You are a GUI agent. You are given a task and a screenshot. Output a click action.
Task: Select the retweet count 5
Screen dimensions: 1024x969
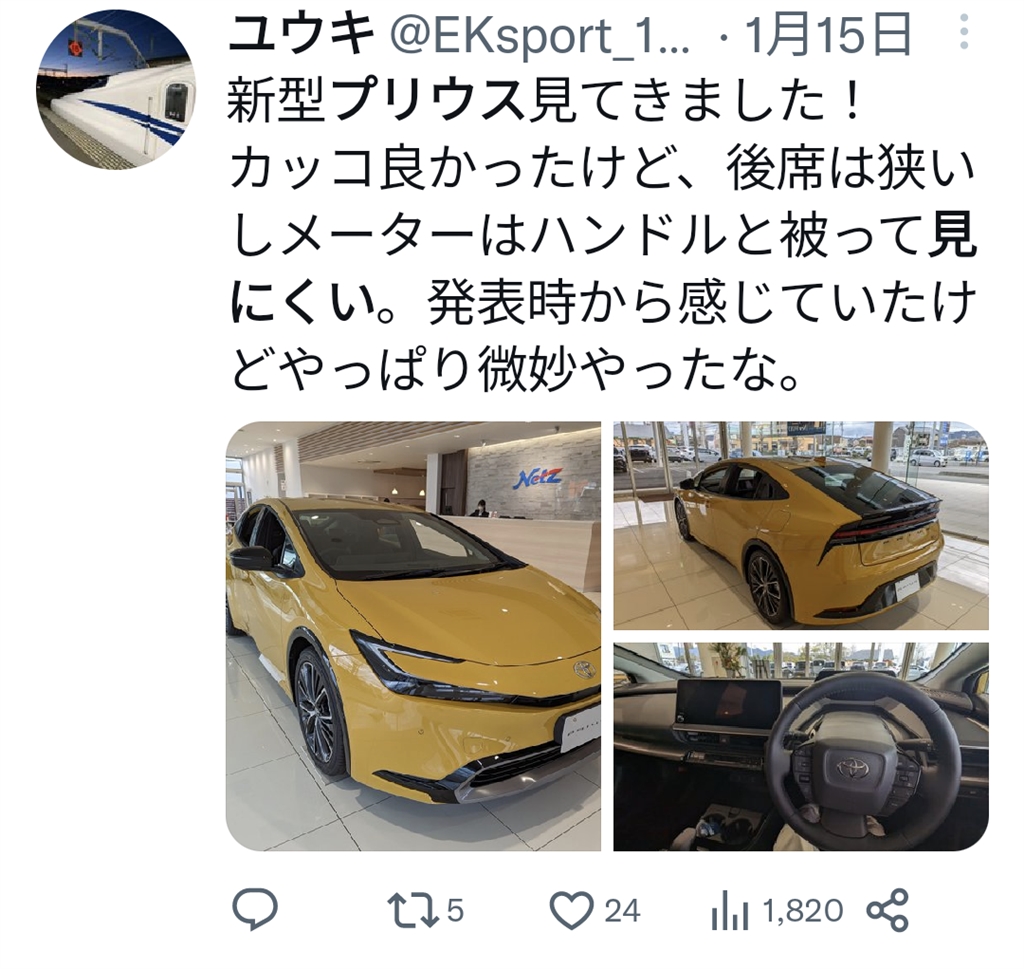pos(455,910)
